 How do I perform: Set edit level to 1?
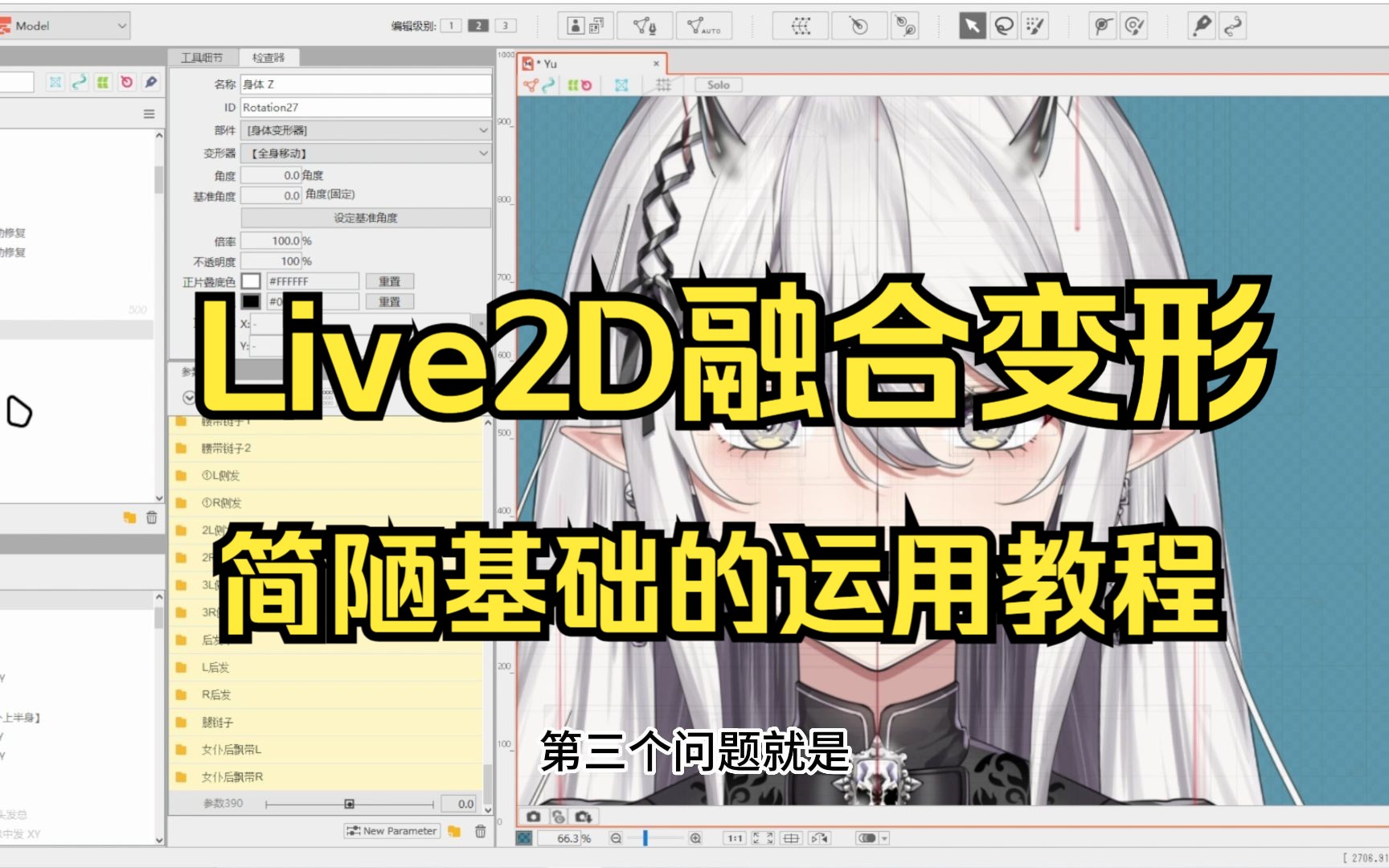point(451,26)
